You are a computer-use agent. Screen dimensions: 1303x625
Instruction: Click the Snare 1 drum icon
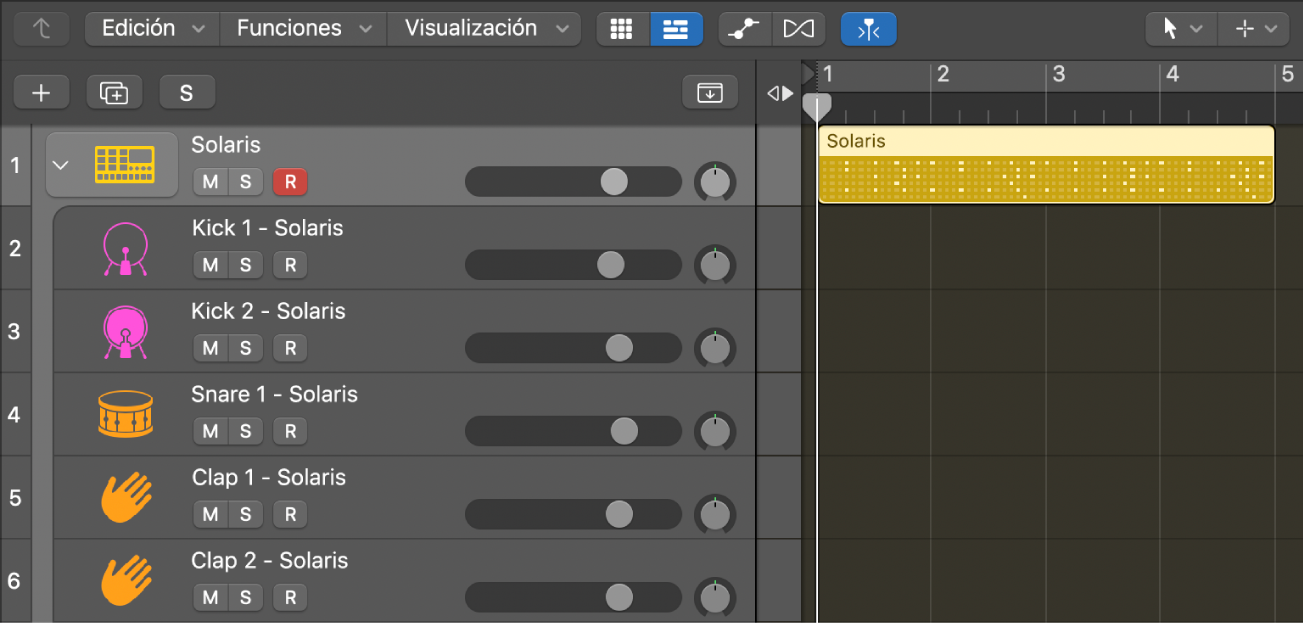(125, 414)
